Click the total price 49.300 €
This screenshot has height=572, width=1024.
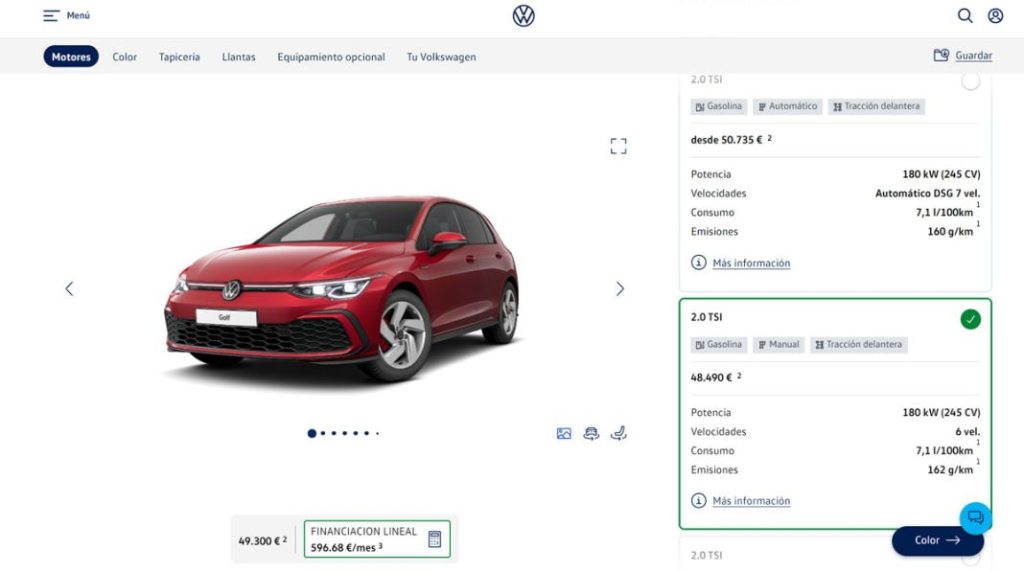(259, 541)
